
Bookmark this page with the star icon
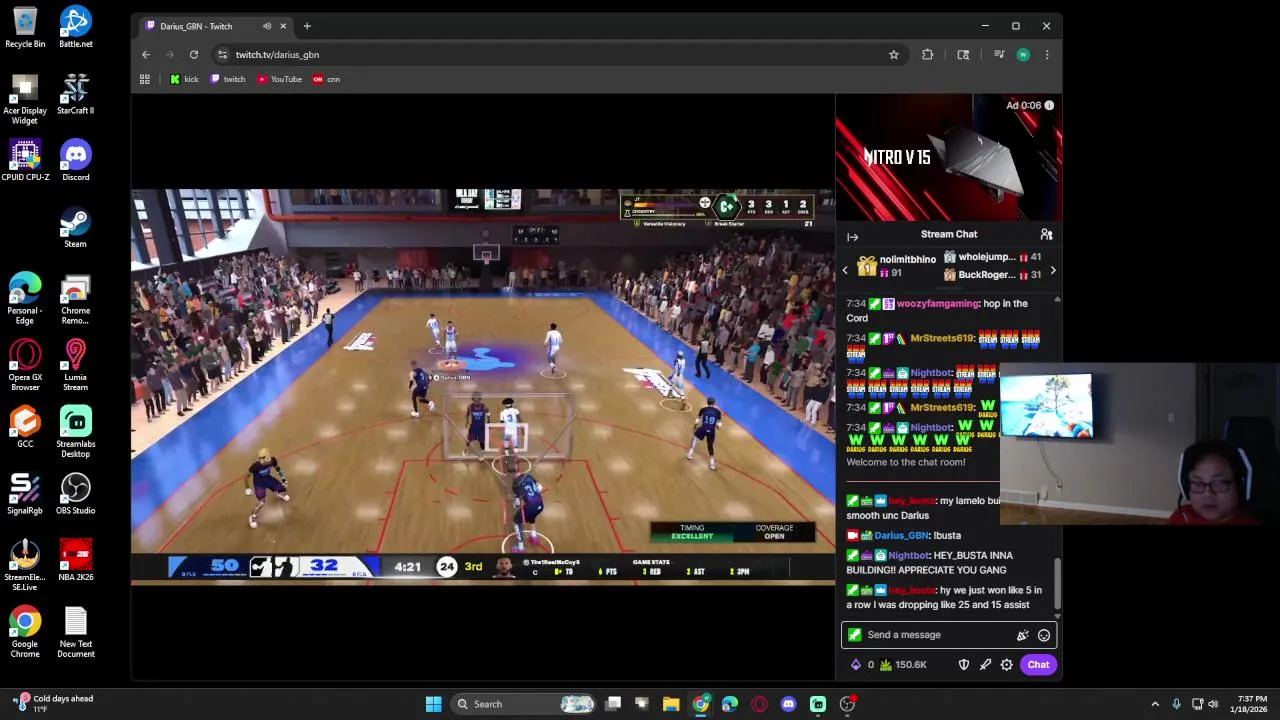click(x=894, y=55)
